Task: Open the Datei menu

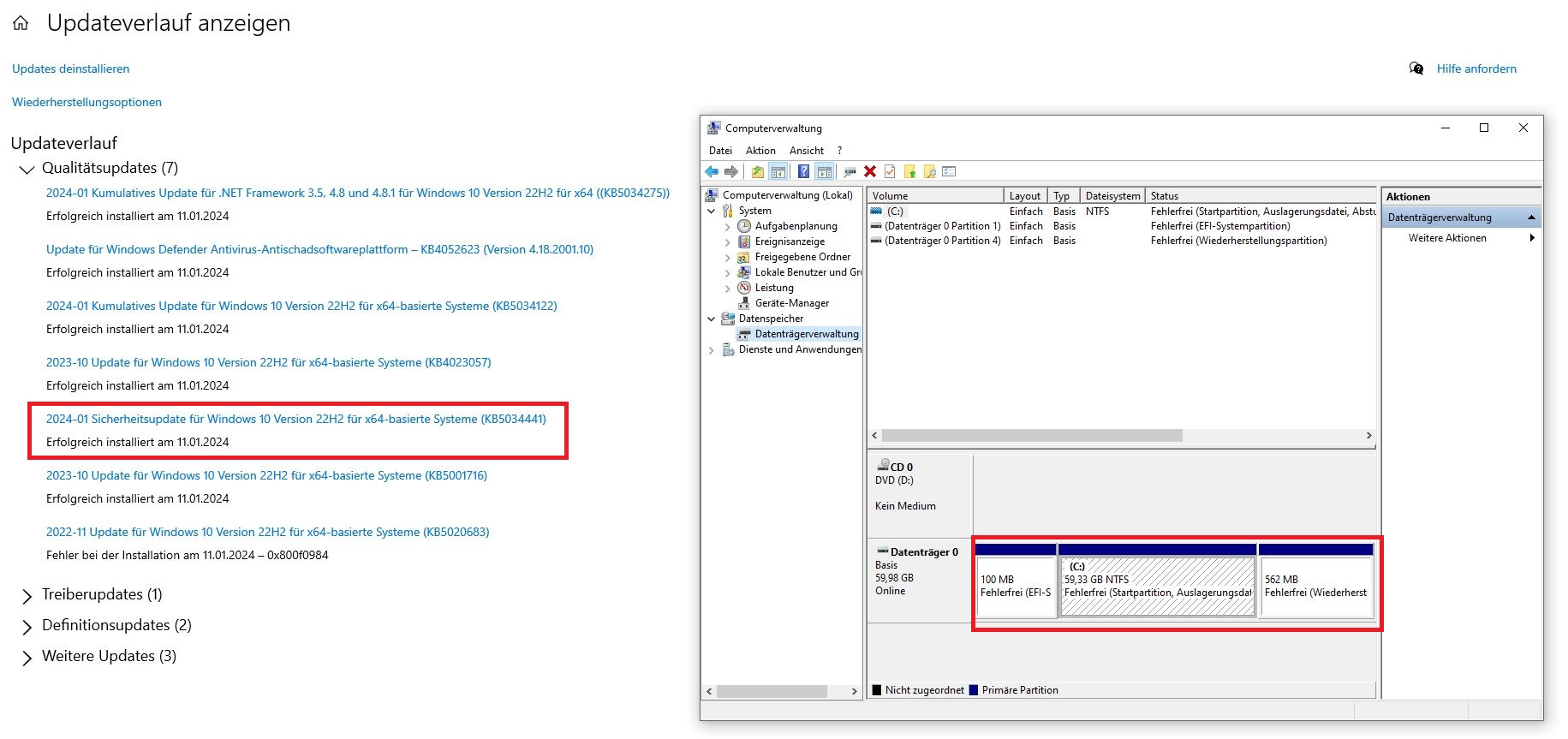Action: pyautogui.click(x=720, y=151)
